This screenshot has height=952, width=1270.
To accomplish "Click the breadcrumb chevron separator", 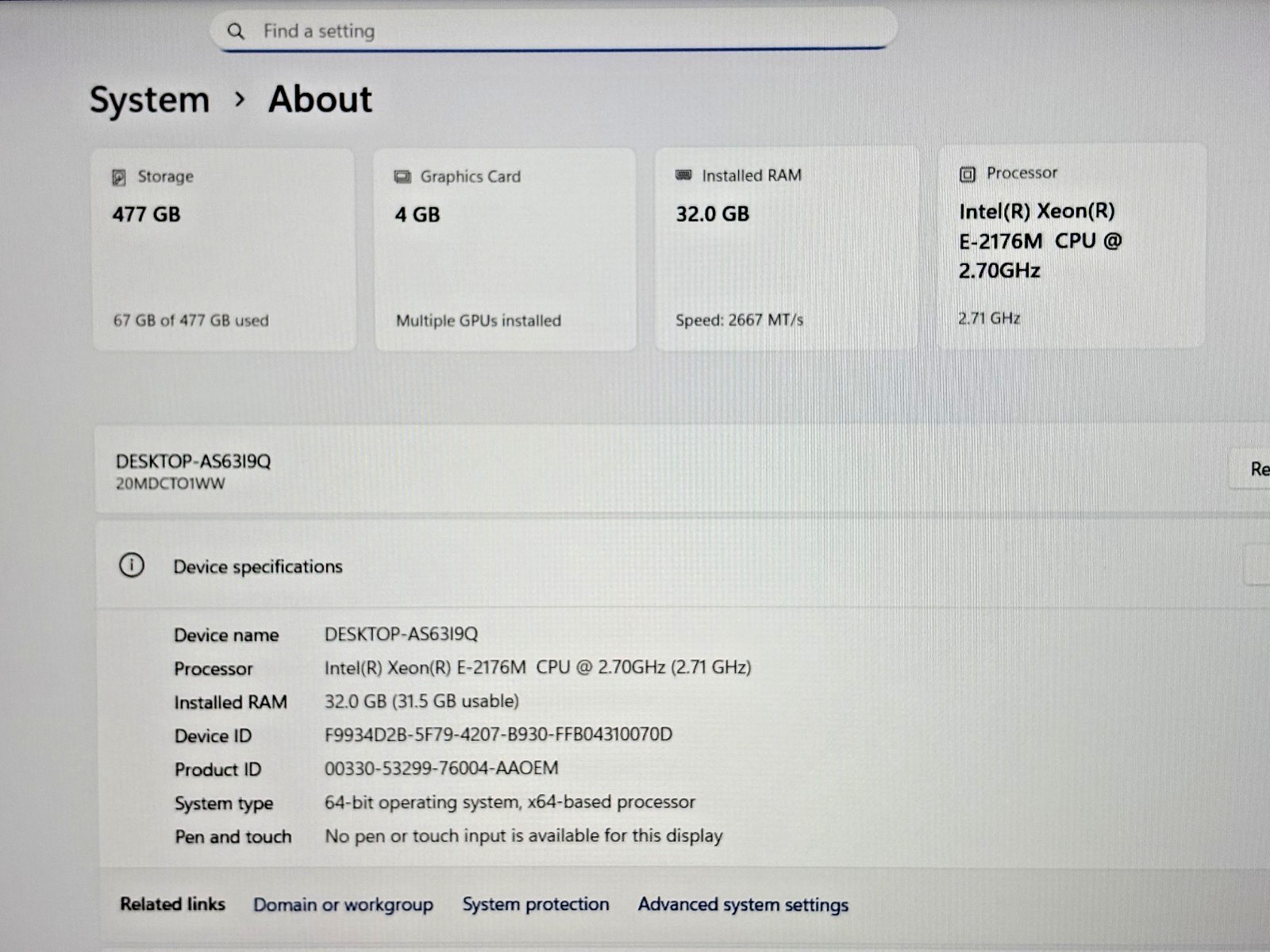I will pos(240,100).
